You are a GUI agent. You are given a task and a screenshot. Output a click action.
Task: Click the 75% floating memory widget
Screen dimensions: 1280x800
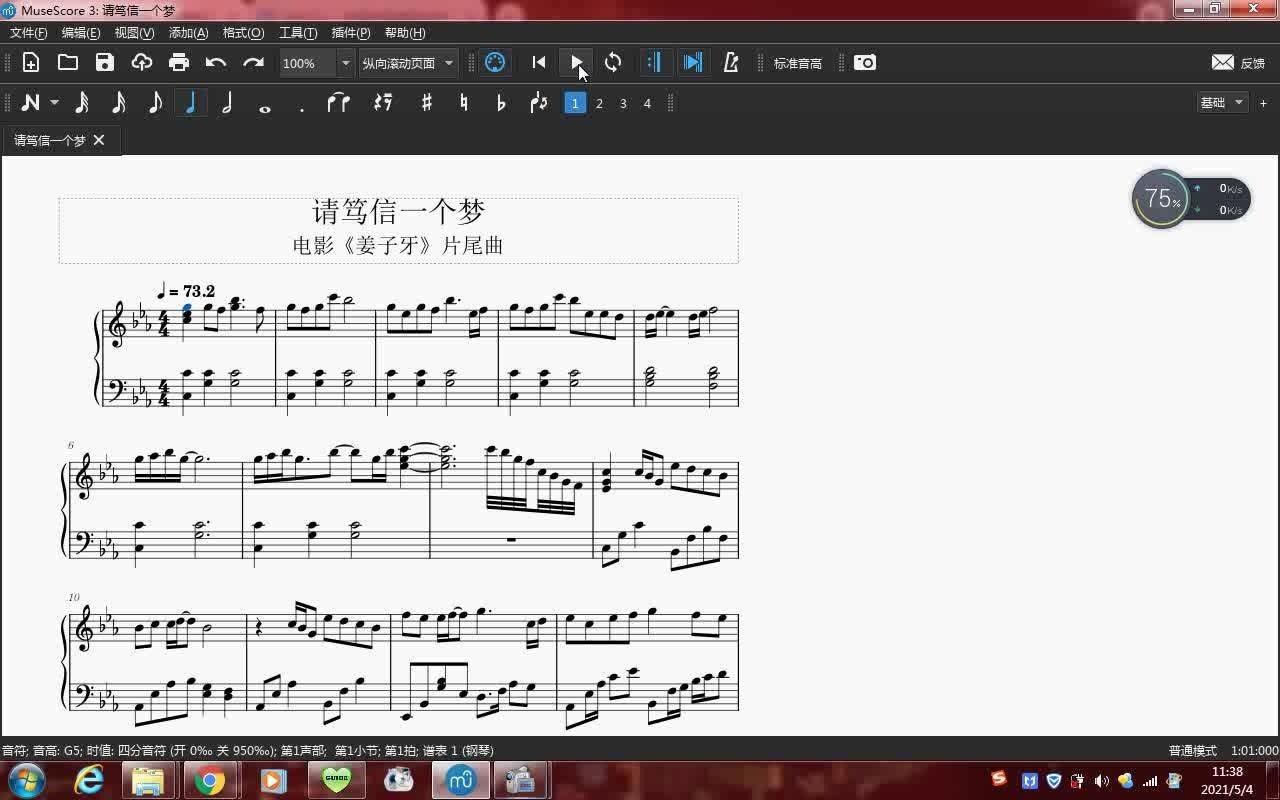tap(1162, 198)
